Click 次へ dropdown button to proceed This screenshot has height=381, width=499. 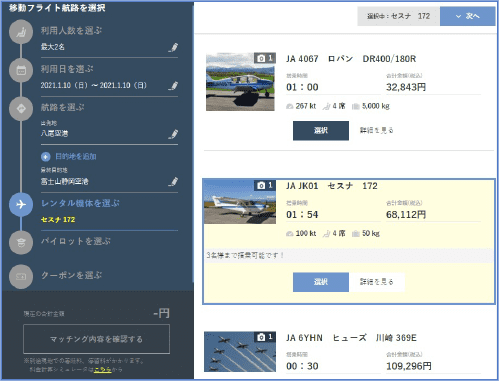(x=467, y=16)
